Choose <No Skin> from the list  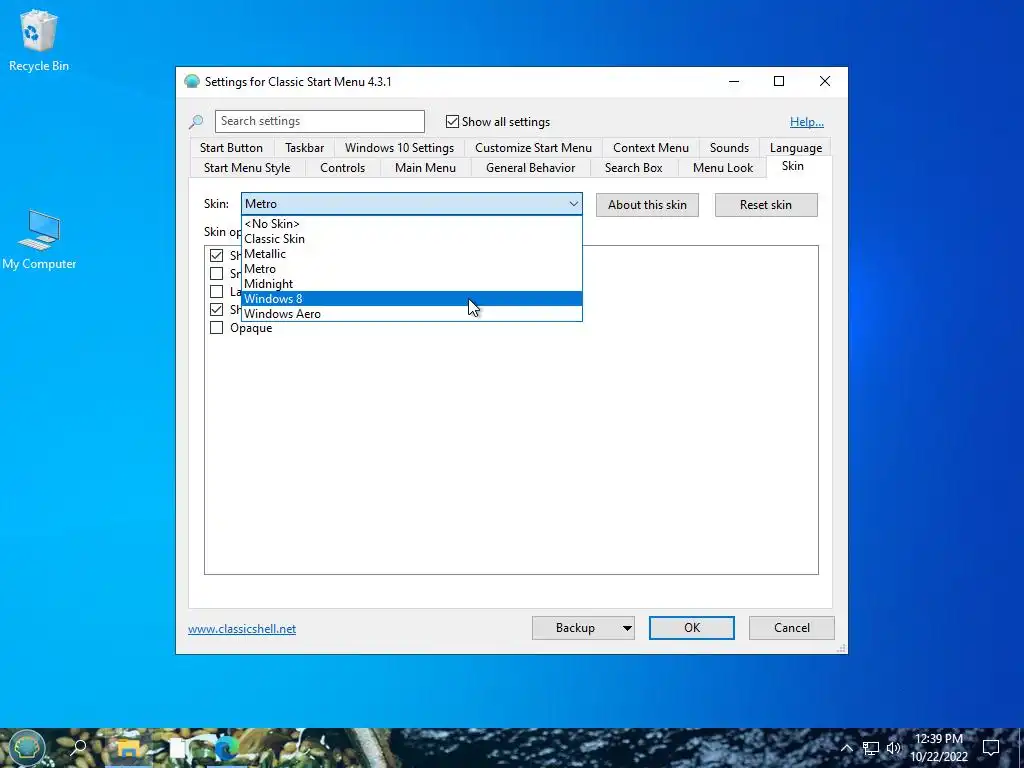(x=411, y=224)
